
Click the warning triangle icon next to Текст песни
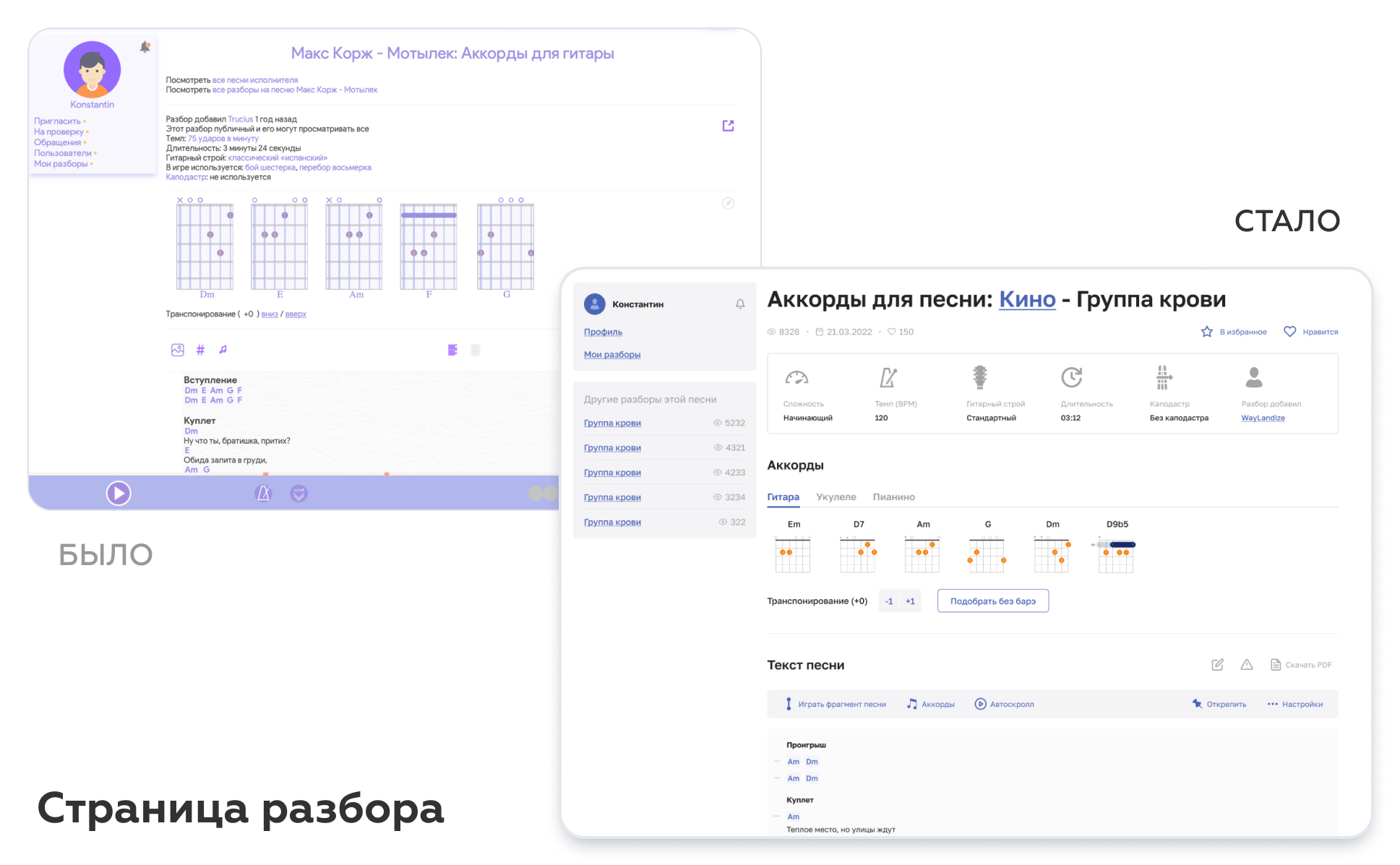click(x=1247, y=665)
